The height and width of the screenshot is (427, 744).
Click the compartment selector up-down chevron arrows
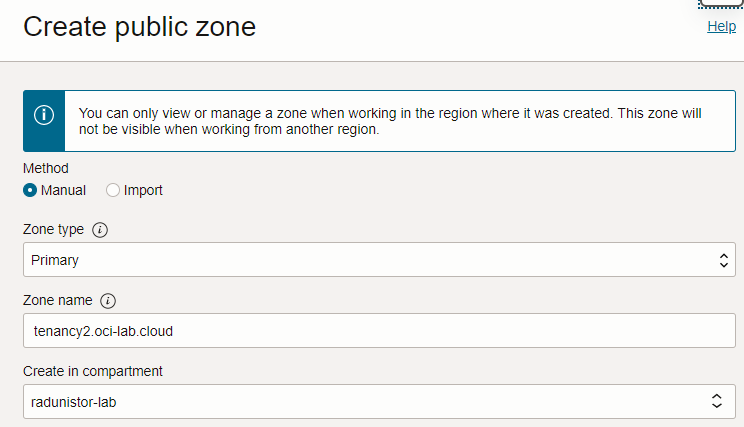[717, 401]
